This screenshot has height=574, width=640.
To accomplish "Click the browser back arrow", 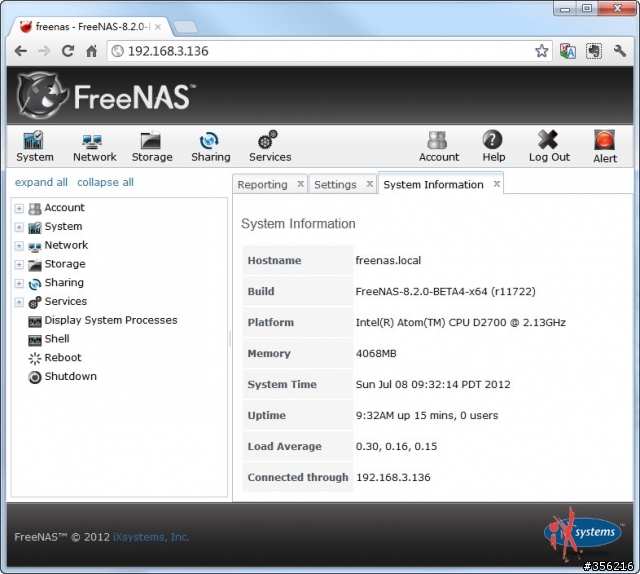I will point(20,51).
